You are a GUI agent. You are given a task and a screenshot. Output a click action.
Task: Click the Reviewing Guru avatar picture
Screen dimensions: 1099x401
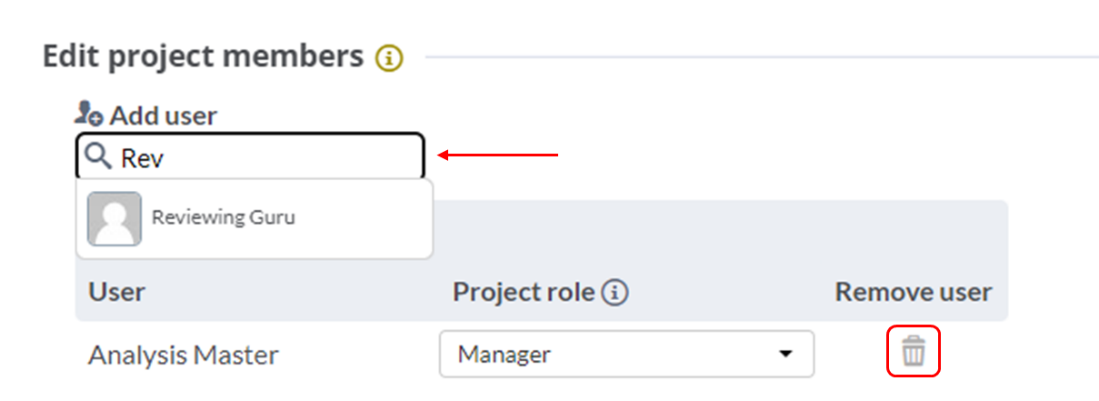tap(113, 218)
